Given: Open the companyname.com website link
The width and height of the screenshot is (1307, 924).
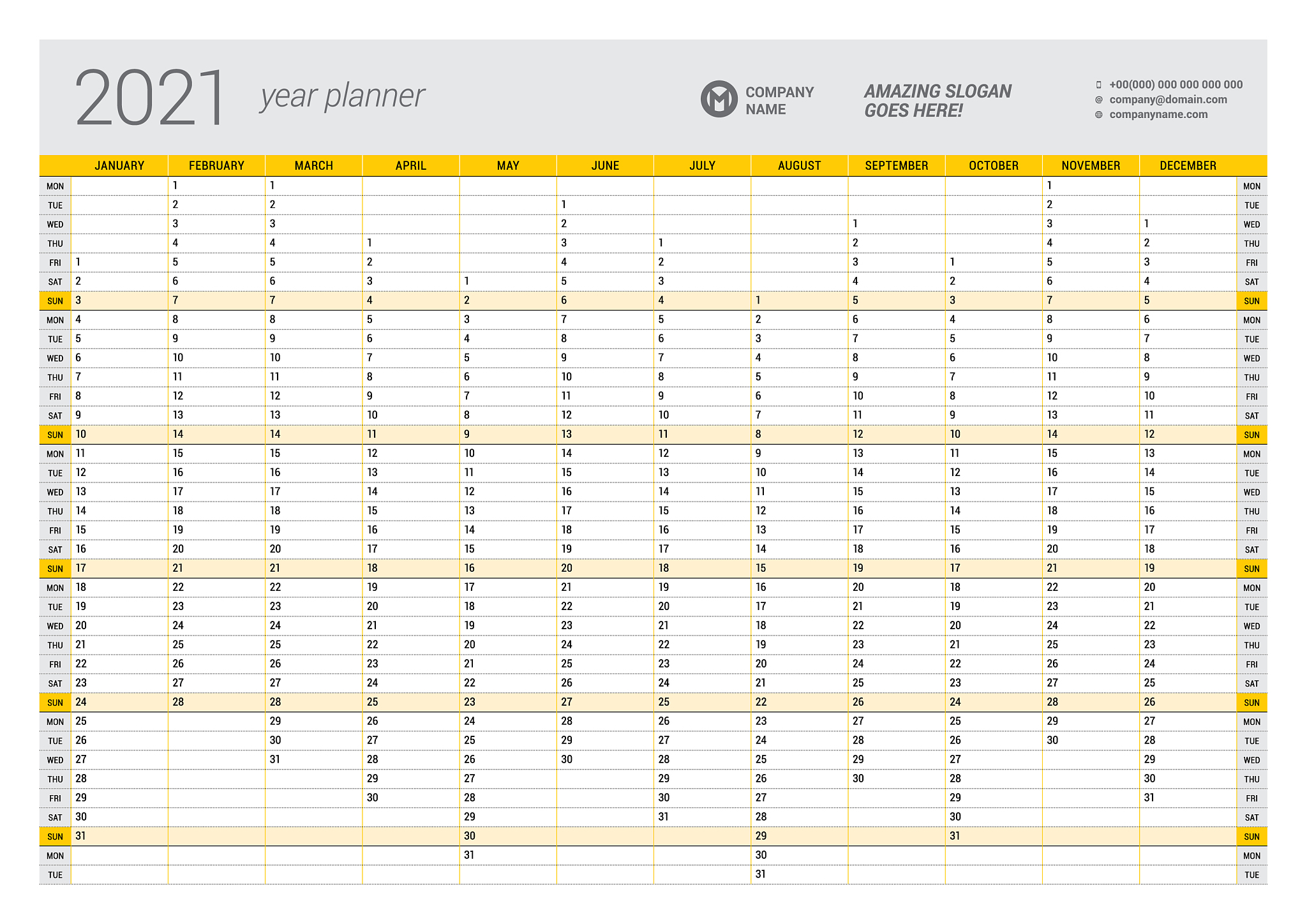Looking at the screenshot, I should point(1158,115).
